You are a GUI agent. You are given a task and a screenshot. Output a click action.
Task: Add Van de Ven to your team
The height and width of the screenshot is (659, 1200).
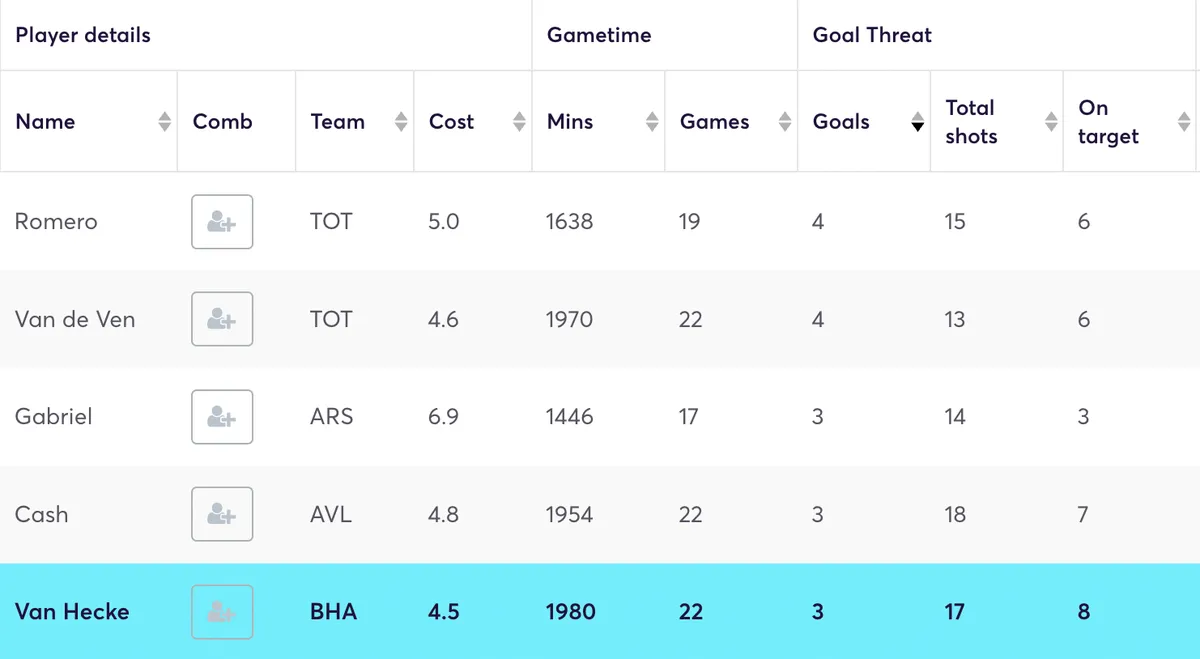pyautogui.click(x=221, y=319)
